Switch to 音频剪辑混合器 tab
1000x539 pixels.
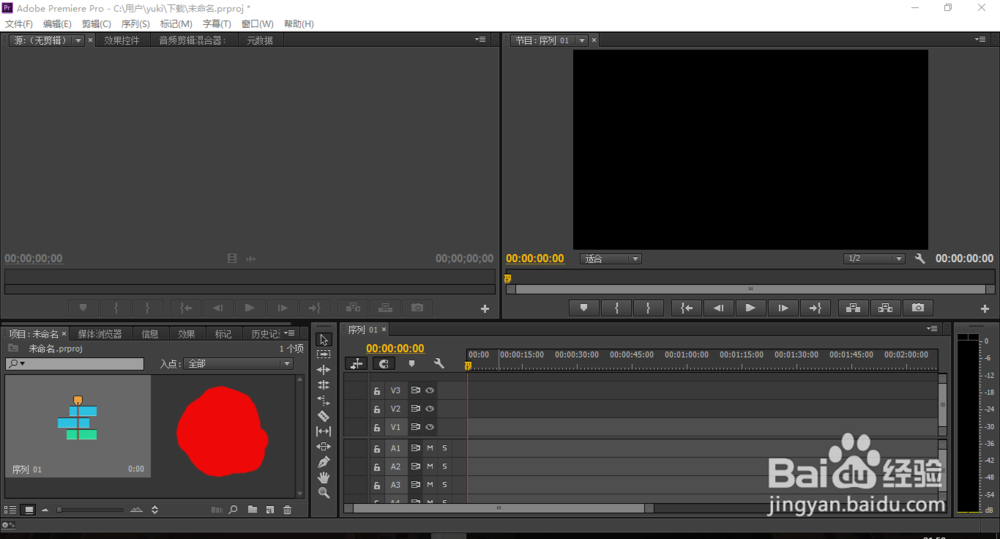pyautogui.click(x=193, y=40)
